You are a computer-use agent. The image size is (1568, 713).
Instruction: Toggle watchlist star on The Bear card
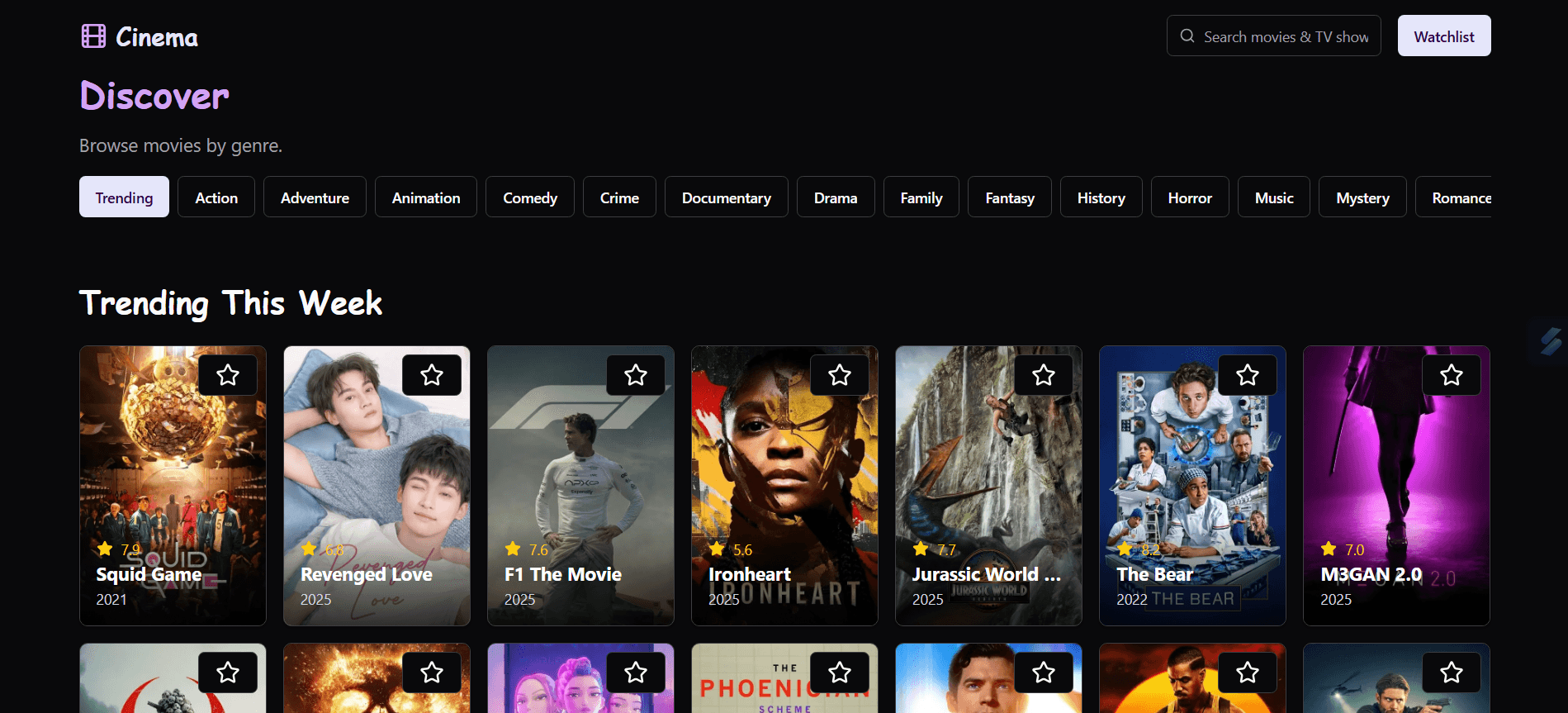click(1248, 375)
